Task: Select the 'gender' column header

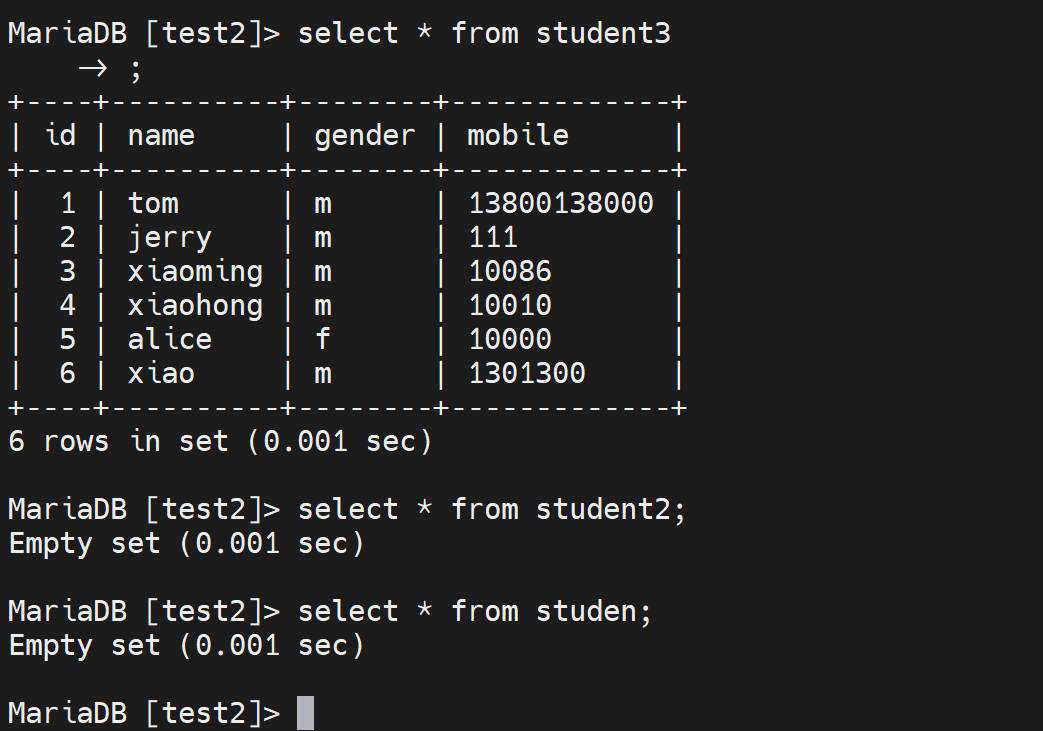Action: pyautogui.click(x=364, y=135)
